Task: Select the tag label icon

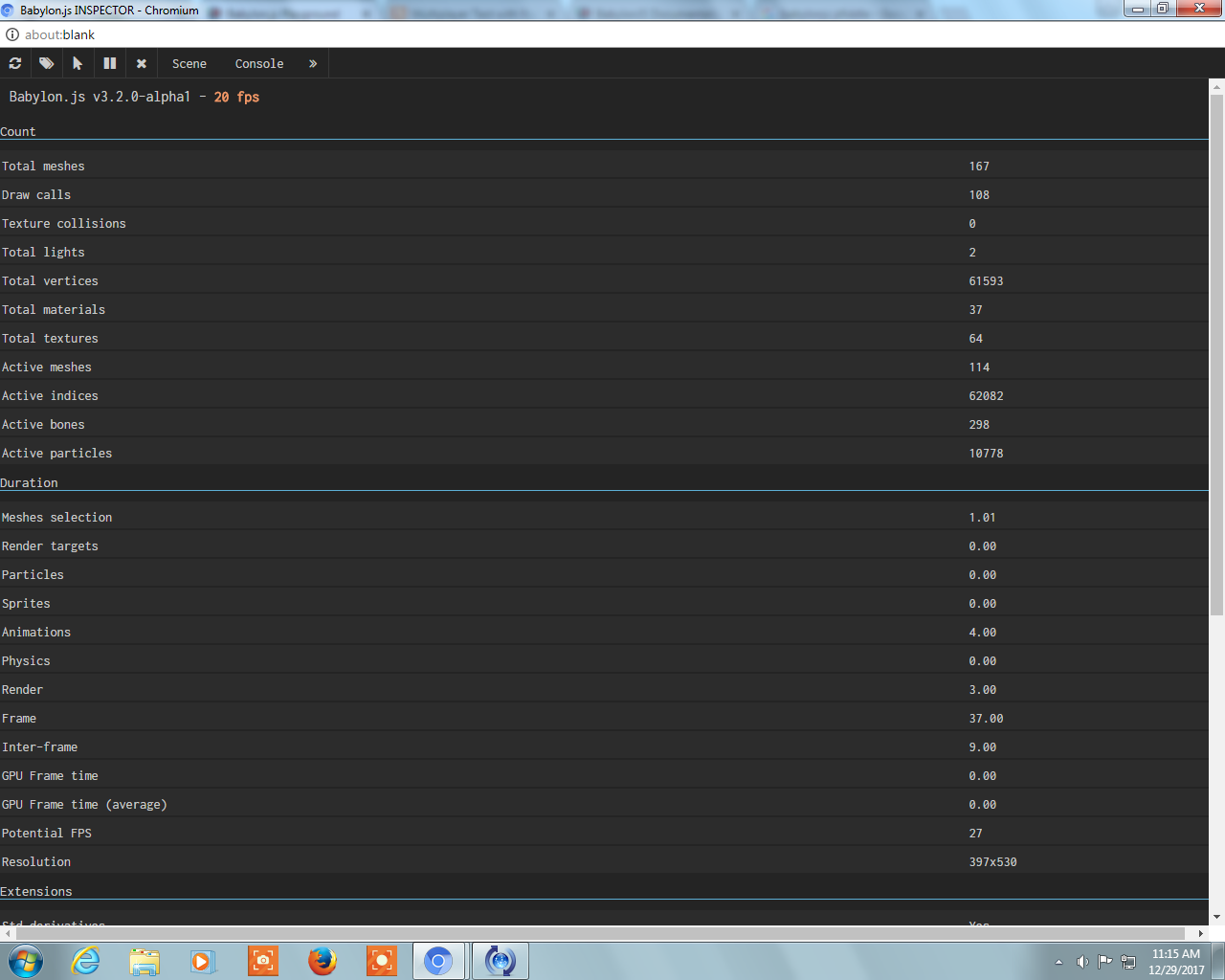Action: [46, 63]
